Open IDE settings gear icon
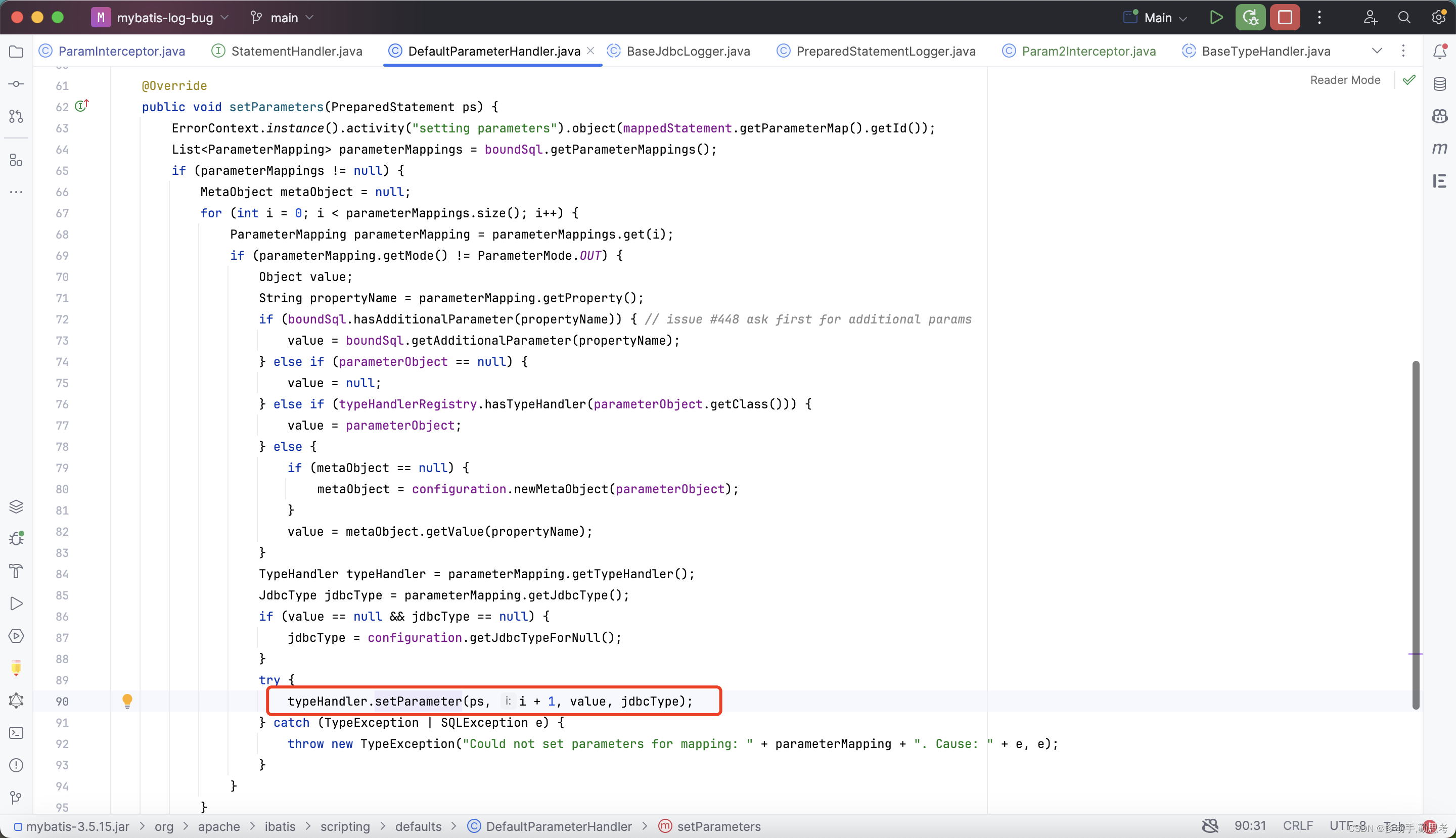 coord(1439,17)
